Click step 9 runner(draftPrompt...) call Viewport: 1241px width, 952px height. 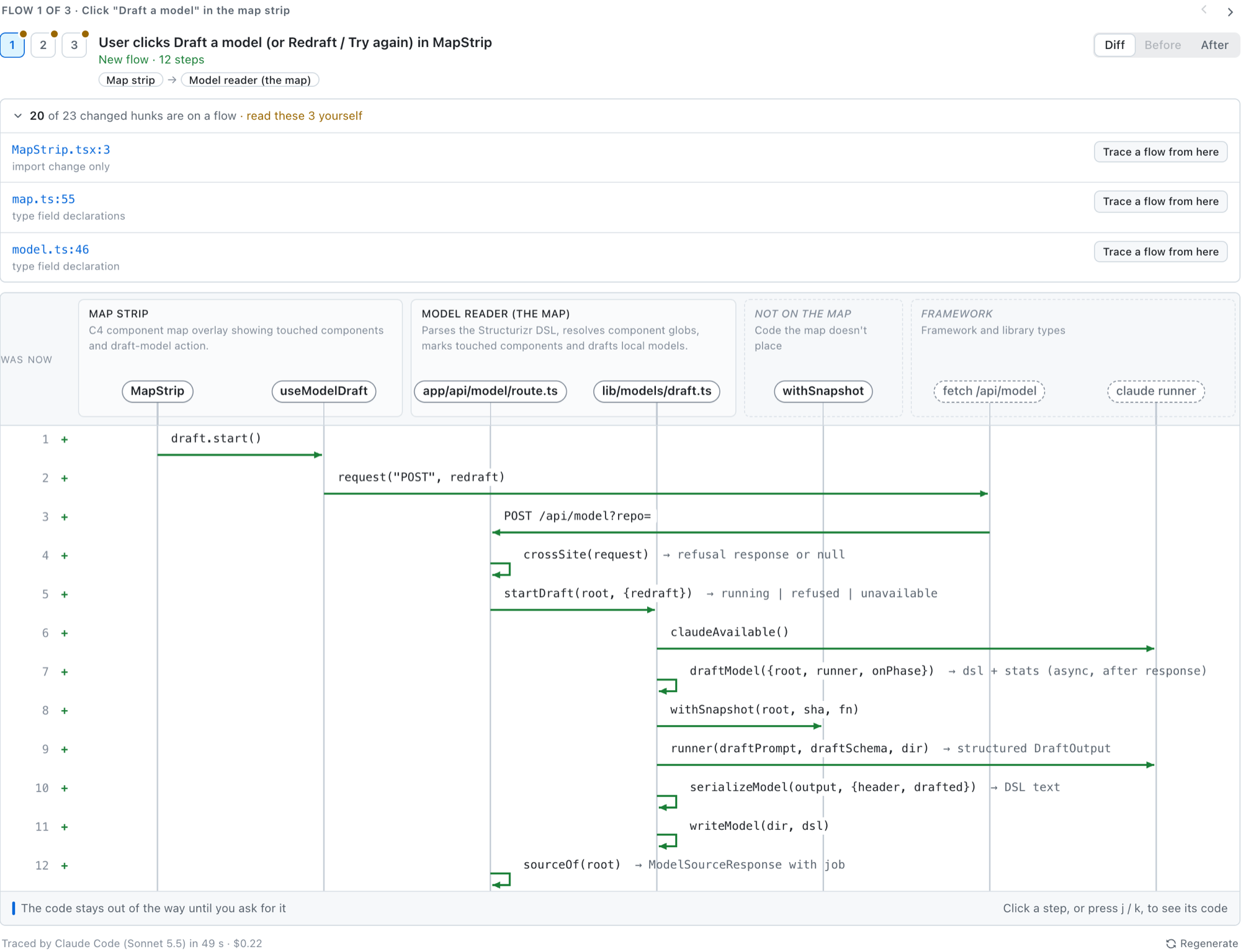(x=800, y=749)
